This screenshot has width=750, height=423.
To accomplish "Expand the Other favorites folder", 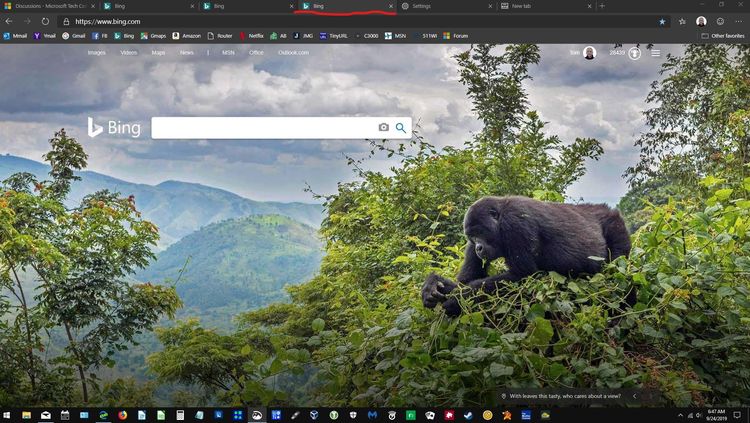I will (x=723, y=36).
